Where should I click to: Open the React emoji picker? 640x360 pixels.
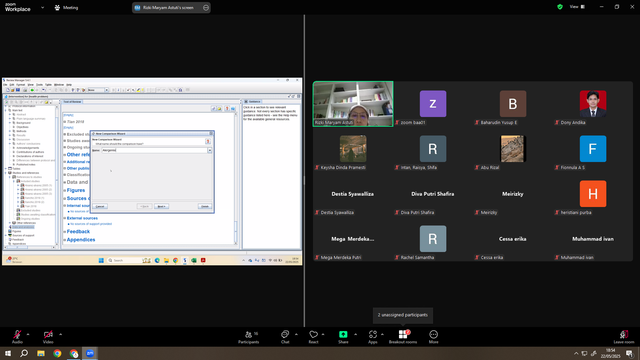313,337
